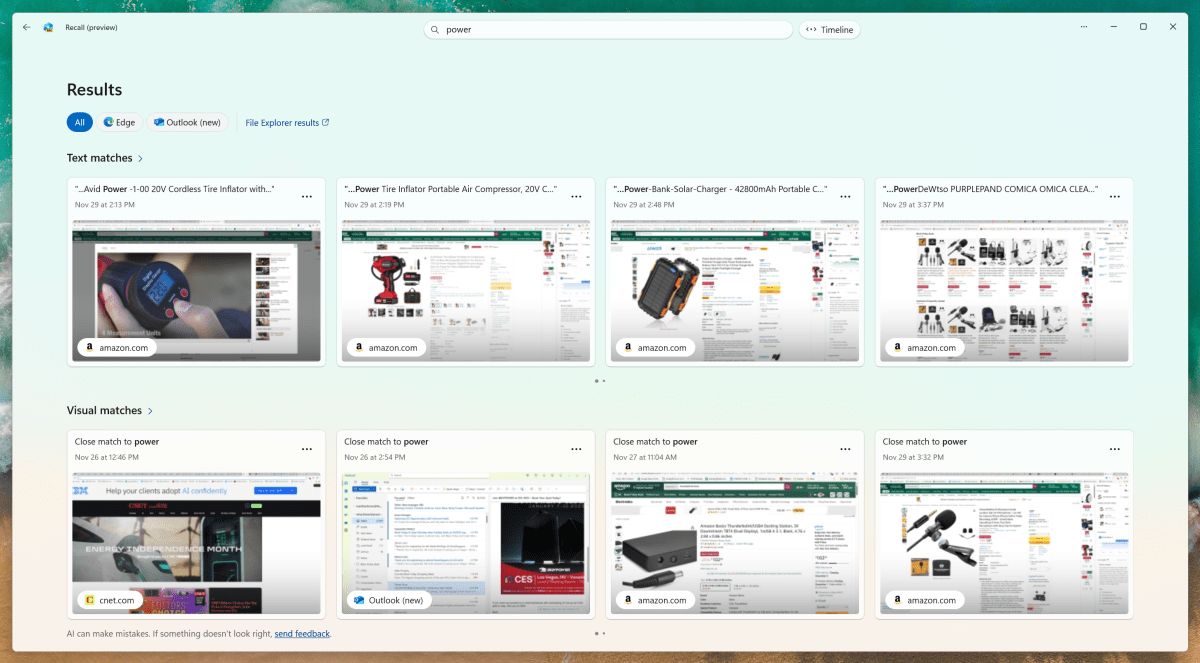Open options menu on the Cordless Tire Inflator card
Viewport: 1200px width, 663px height.
[x=307, y=197]
